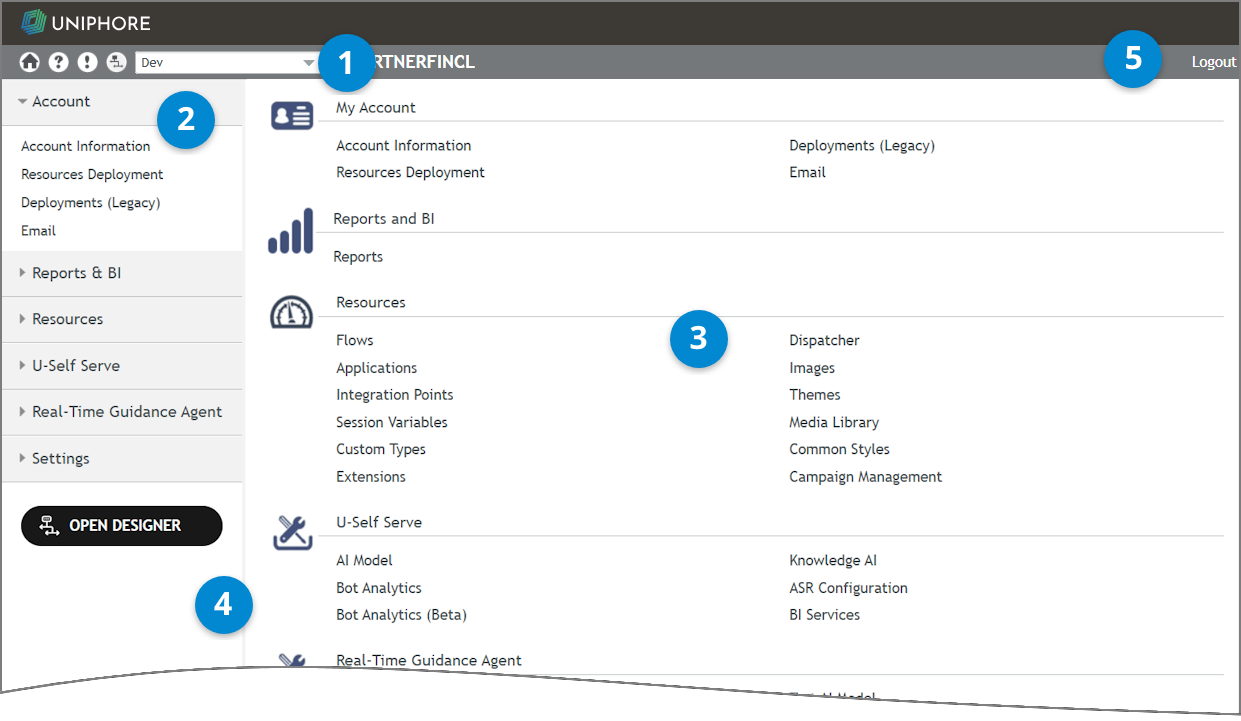Expand the Resources sidebar section
The width and height of the screenshot is (1241, 721).
[x=122, y=319]
